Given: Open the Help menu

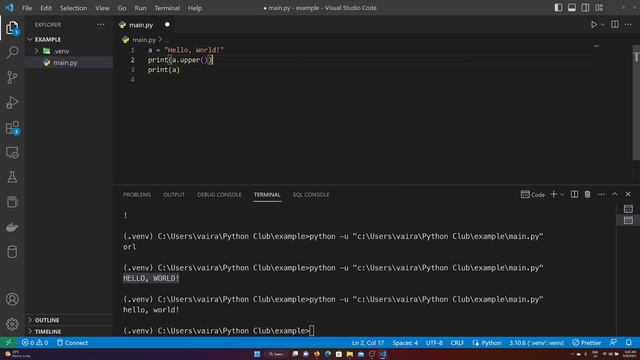Looking at the screenshot, I should click(195, 8).
